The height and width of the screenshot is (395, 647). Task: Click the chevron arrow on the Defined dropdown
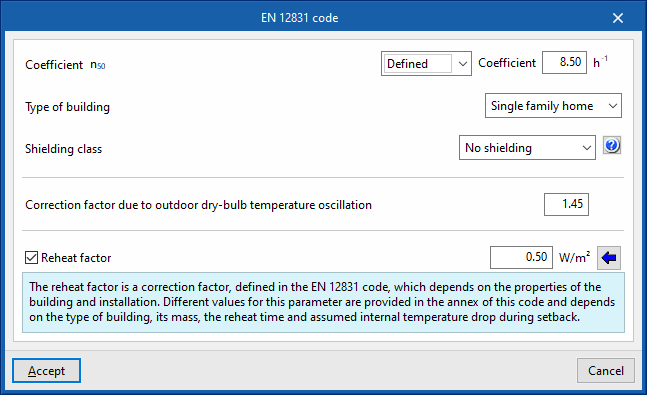pyautogui.click(x=463, y=64)
